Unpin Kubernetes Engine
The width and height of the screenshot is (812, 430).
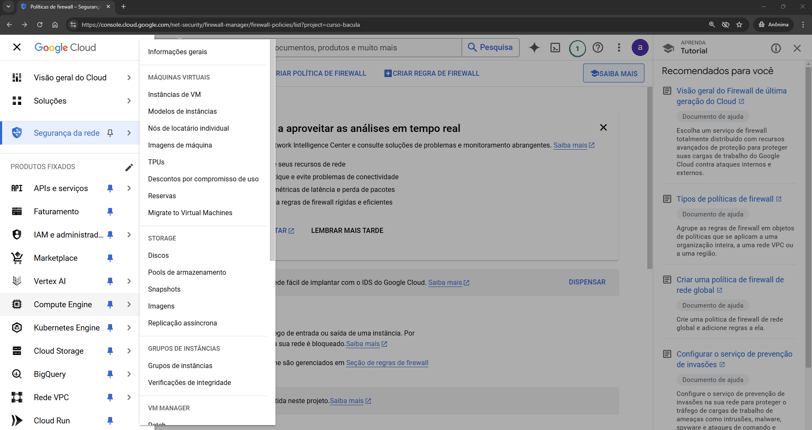click(110, 327)
